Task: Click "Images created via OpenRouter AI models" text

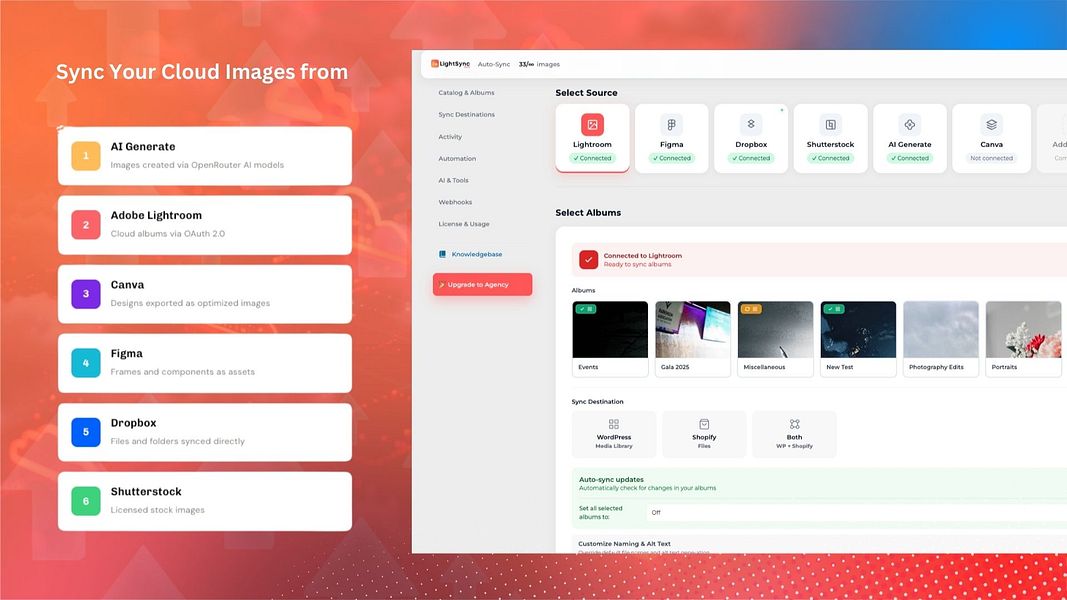Action: (x=197, y=165)
